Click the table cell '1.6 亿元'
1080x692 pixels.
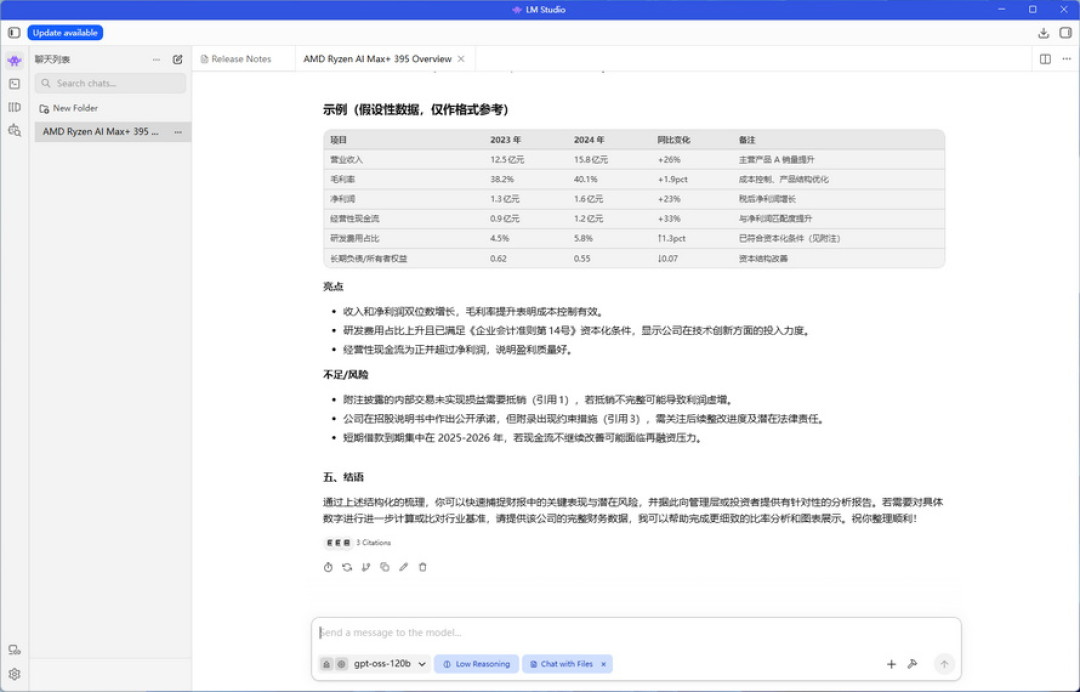click(x=588, y=199)
